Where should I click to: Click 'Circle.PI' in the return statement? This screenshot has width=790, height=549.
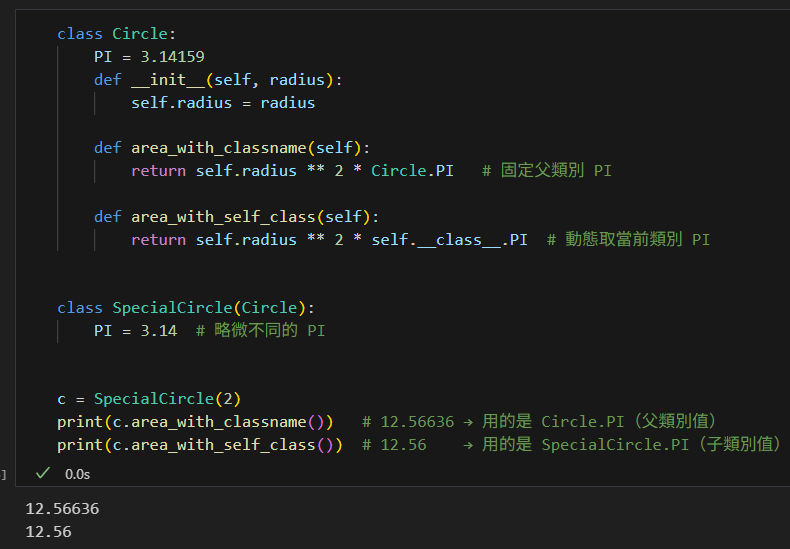412,171
